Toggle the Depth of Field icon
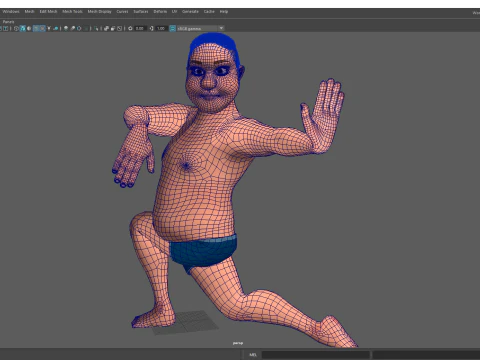 pos(86,29)
